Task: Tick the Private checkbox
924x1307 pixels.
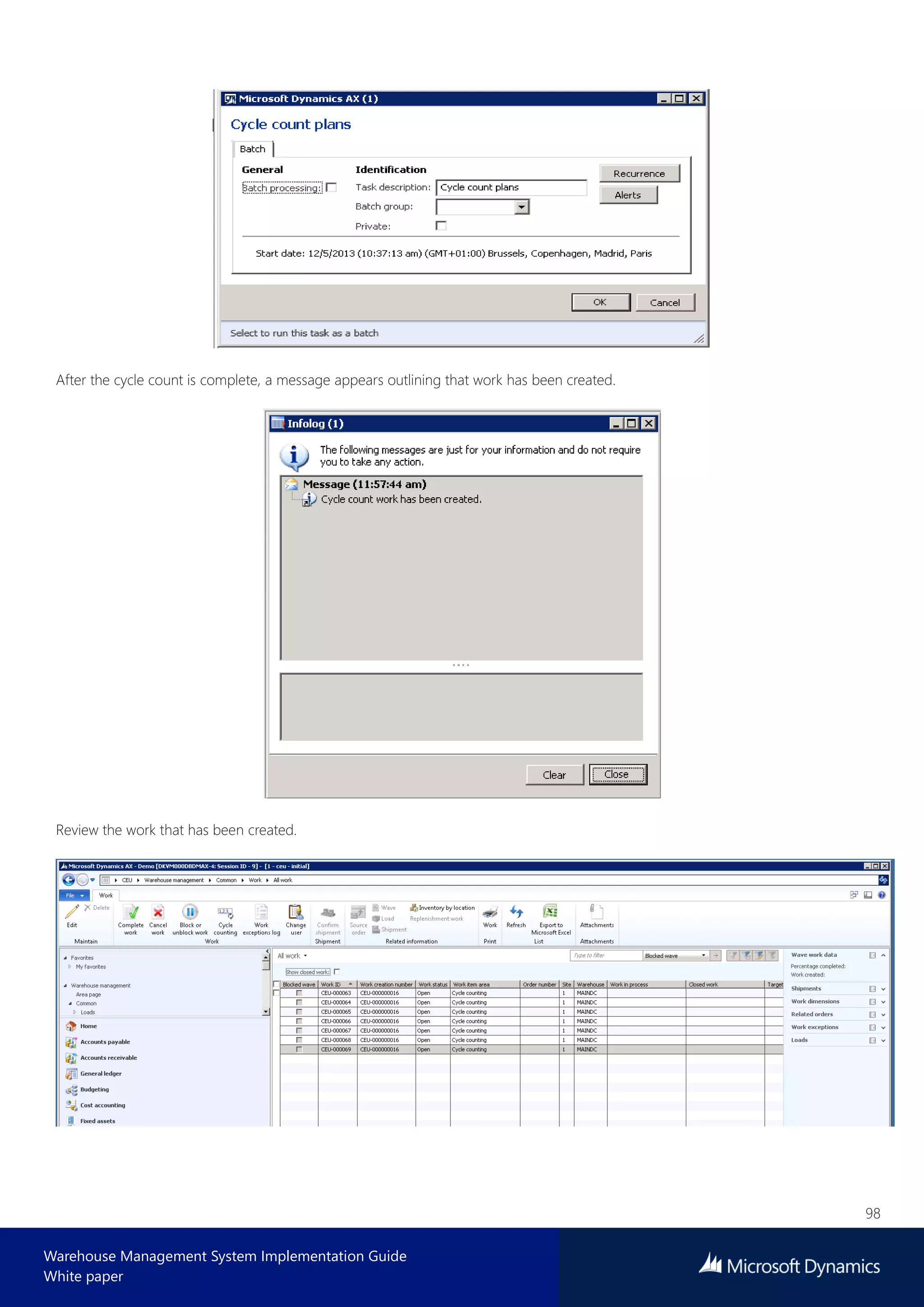Action: tap(441, 225)
